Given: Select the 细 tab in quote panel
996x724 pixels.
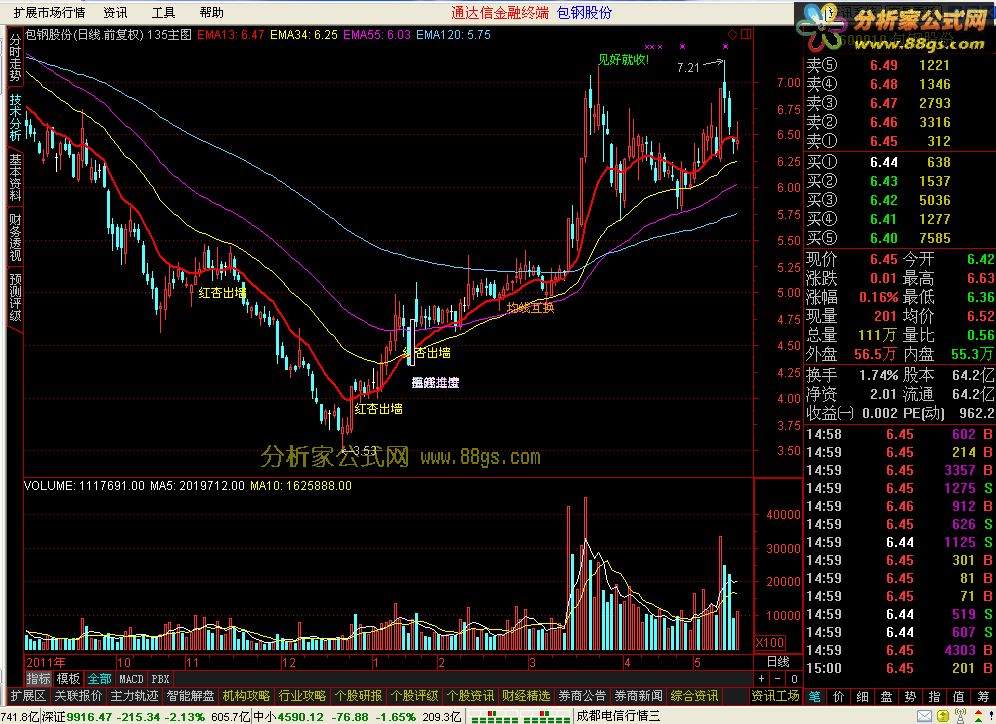Looking at the screenshot, I should [863, 697].
